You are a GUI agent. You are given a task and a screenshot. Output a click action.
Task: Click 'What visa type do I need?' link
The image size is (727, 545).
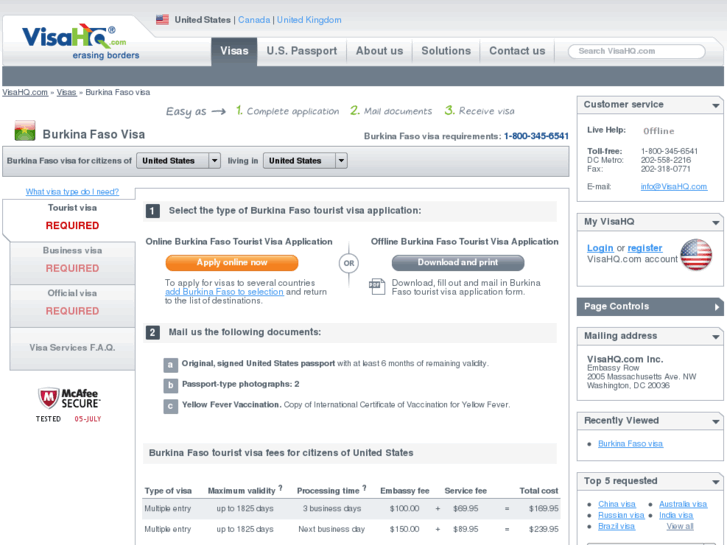[x=72, y=192]
